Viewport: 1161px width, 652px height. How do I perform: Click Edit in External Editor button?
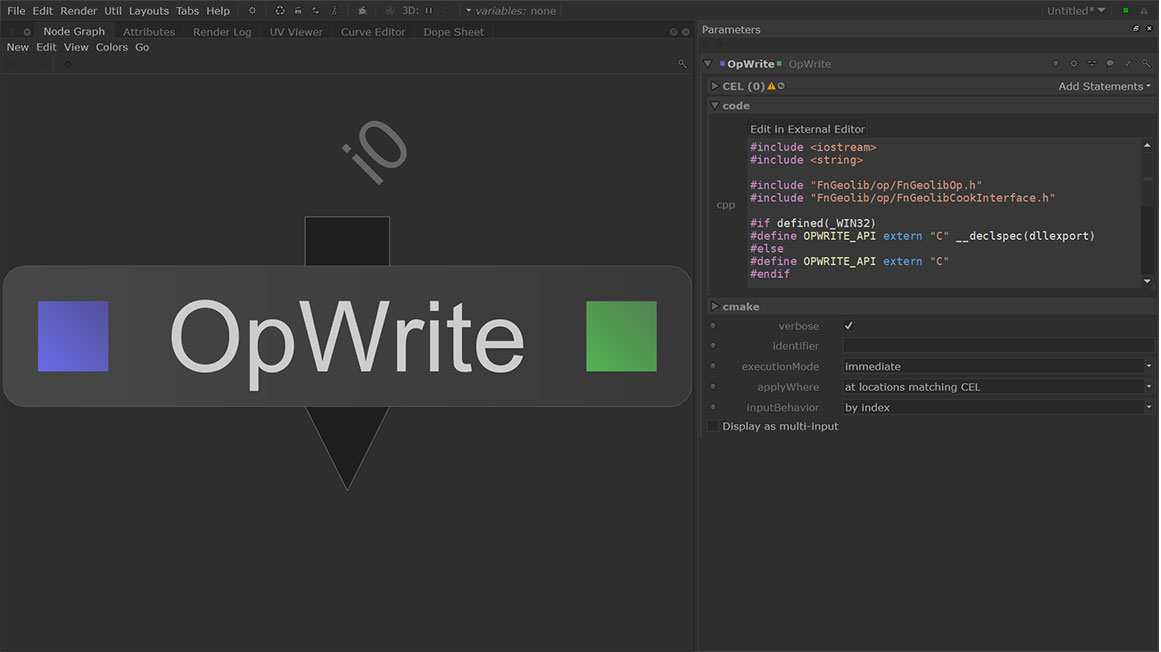(807, 129)
